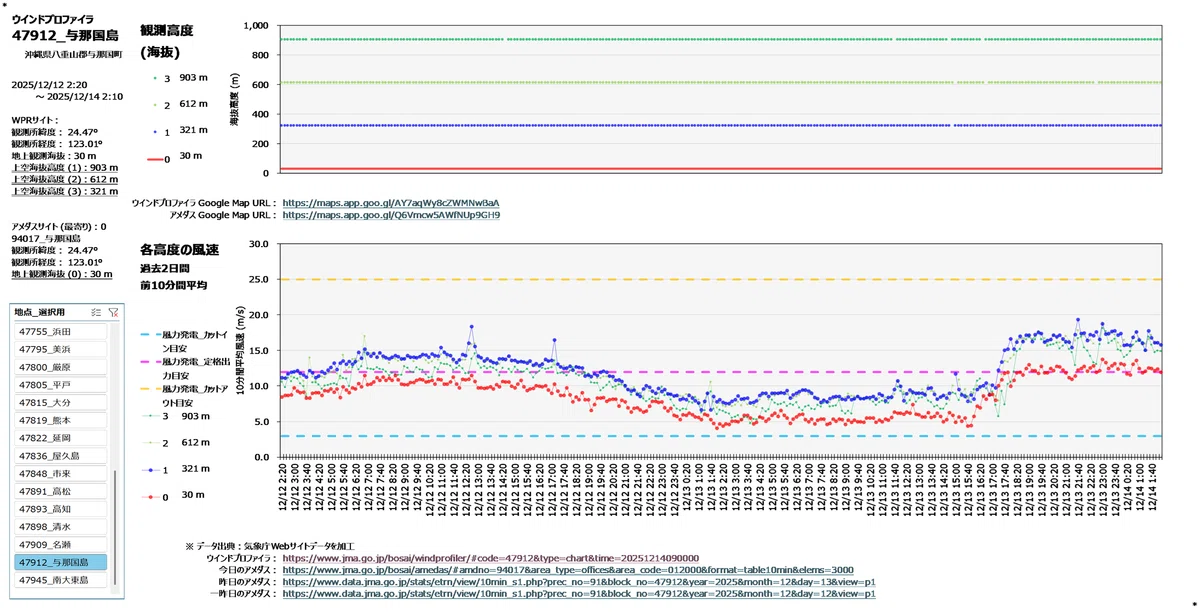Click the 海抜高度 (m) axis title
Screen dimensions: 1200x612
click(235, 100)
